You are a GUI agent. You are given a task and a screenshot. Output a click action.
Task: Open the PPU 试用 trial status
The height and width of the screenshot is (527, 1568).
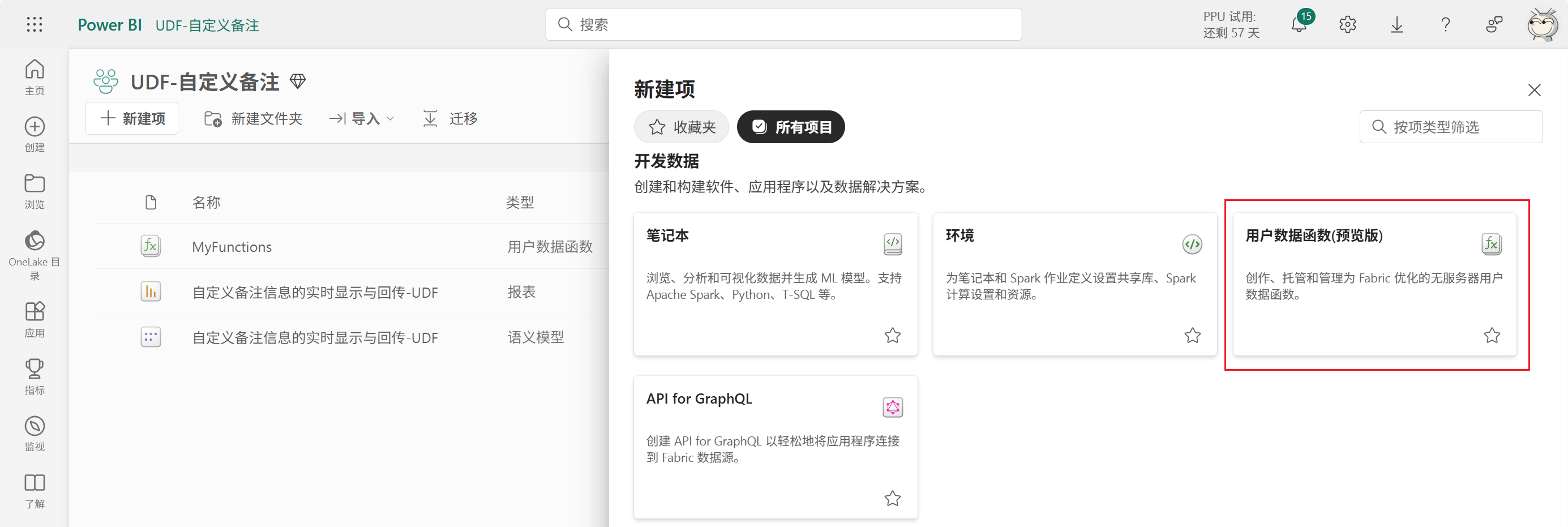click(1231, 25)
